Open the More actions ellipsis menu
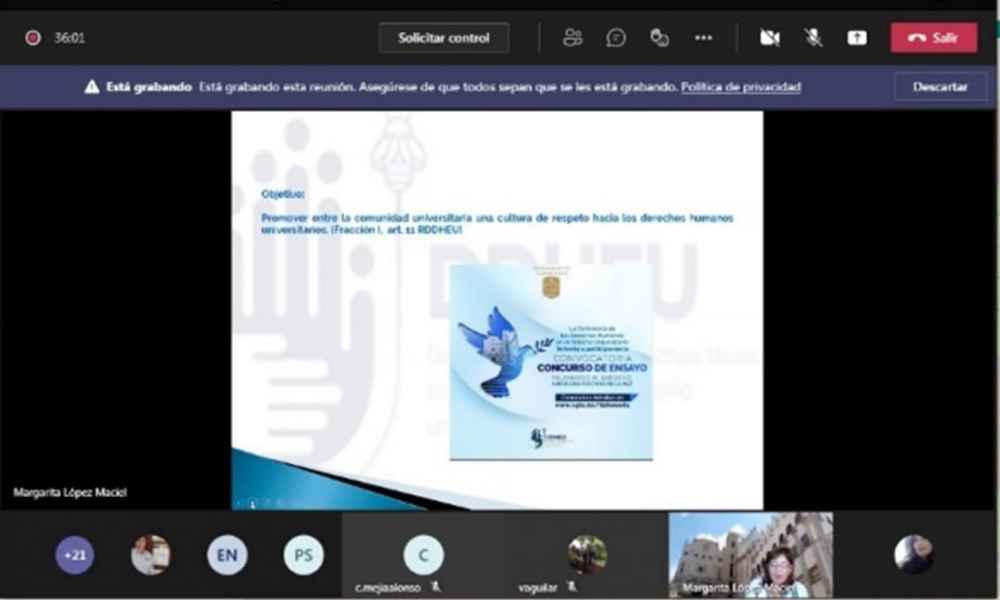The width and height of the screenshot is (1000, 600). click(703, 38)
